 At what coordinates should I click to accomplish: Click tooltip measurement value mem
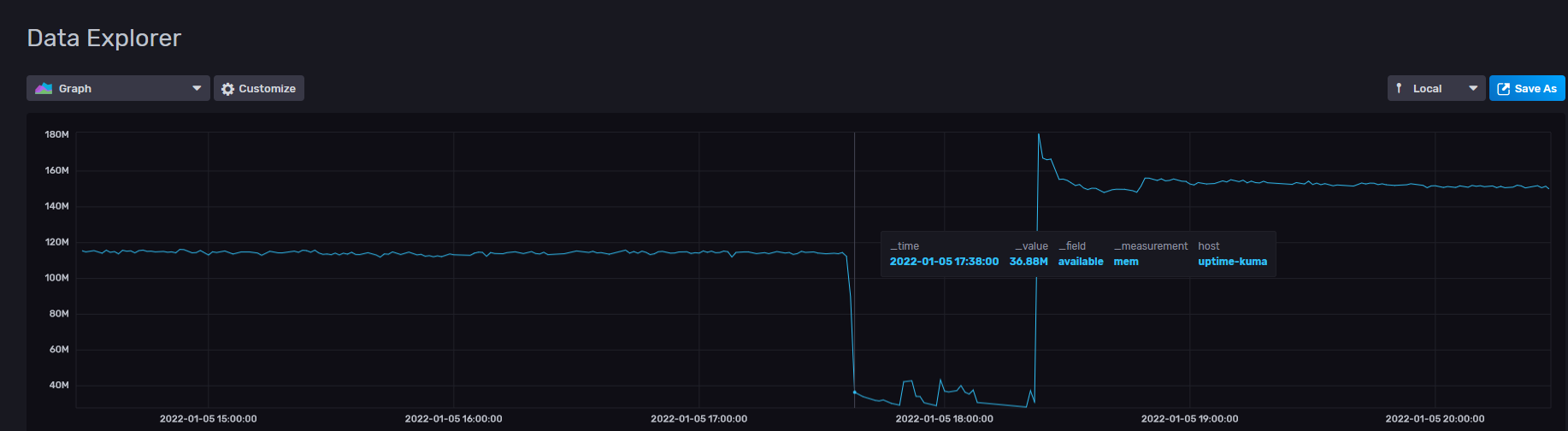tap(1126, 262)
